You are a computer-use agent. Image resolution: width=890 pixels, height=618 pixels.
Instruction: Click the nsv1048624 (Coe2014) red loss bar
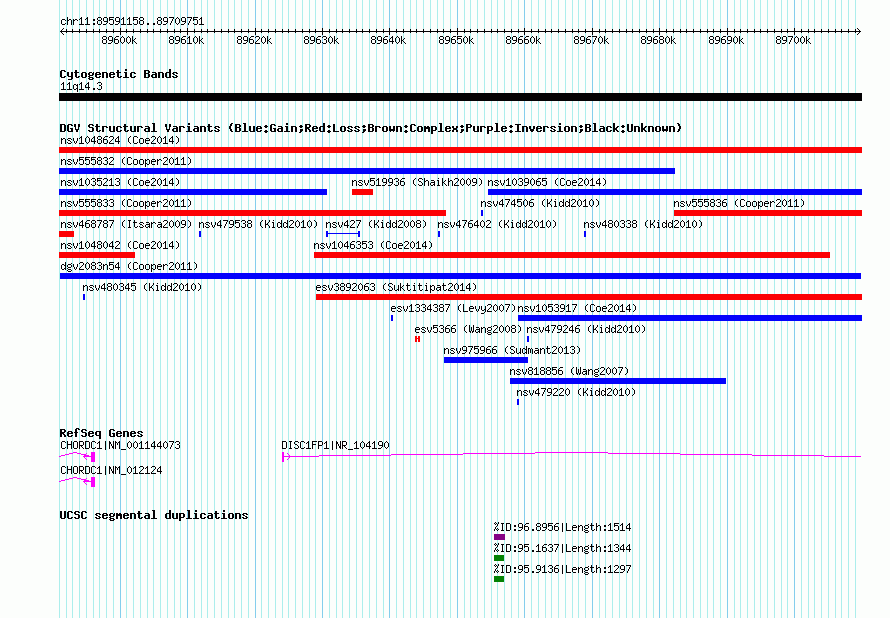click(x=460, y=150)
